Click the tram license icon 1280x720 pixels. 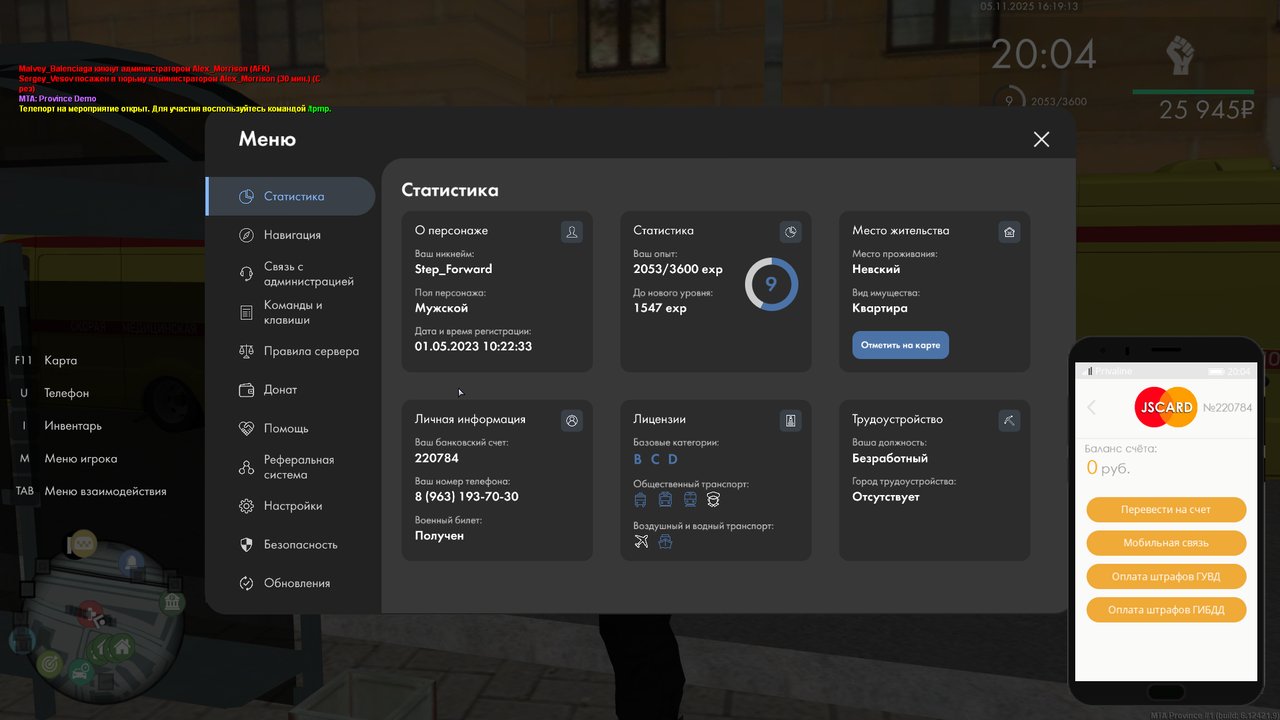689,500
